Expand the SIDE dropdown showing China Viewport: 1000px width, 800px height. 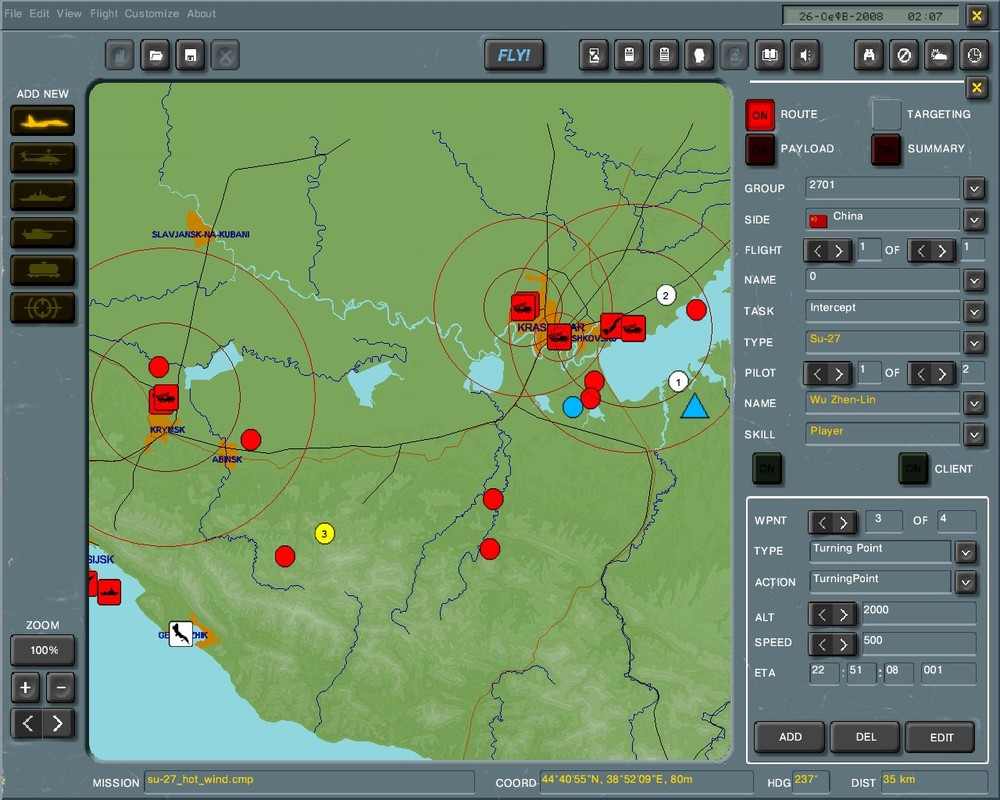tap(974, 219)
